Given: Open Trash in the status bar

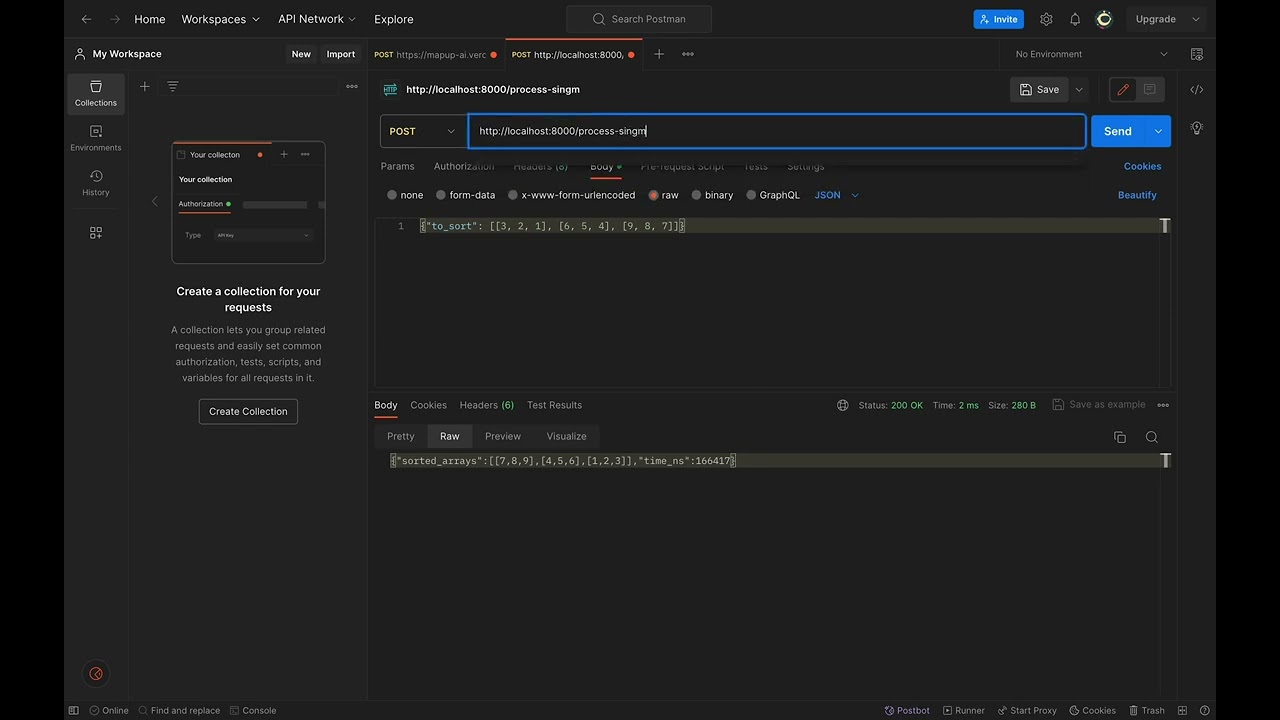Looking at the screenshot, I should pyautogui.click(x=1147, y=710).
